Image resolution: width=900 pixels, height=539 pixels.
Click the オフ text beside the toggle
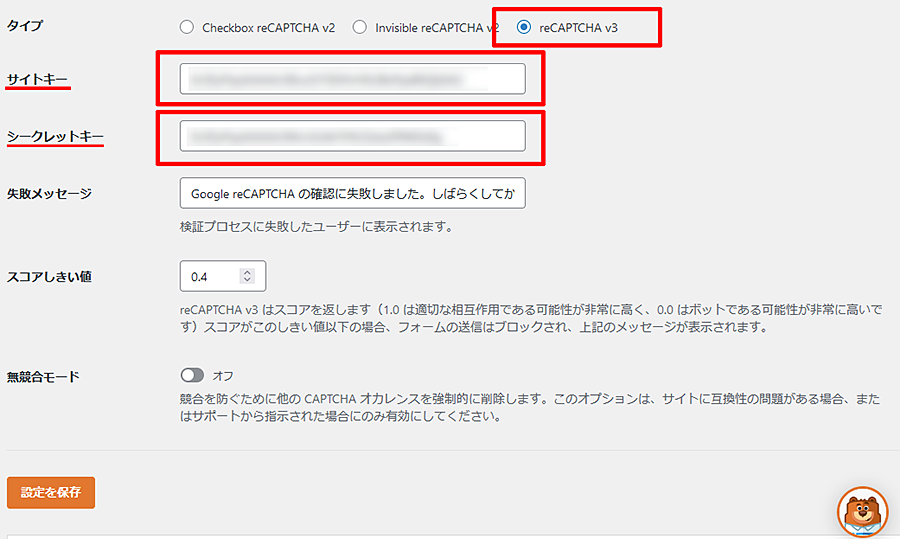223,376
